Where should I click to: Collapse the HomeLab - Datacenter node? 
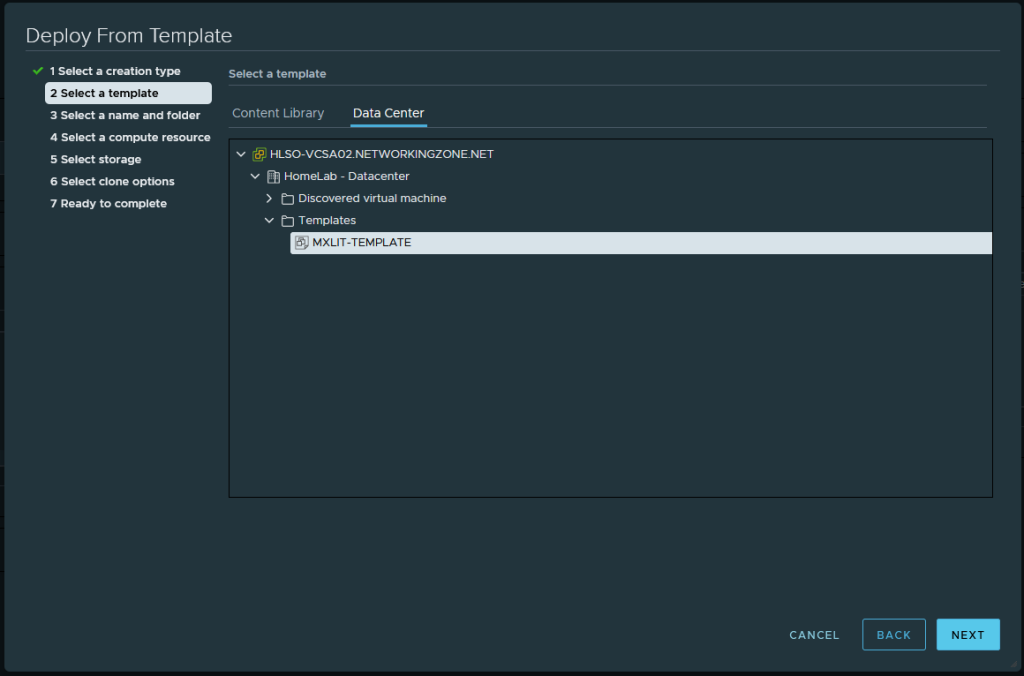tap(255, 177)
